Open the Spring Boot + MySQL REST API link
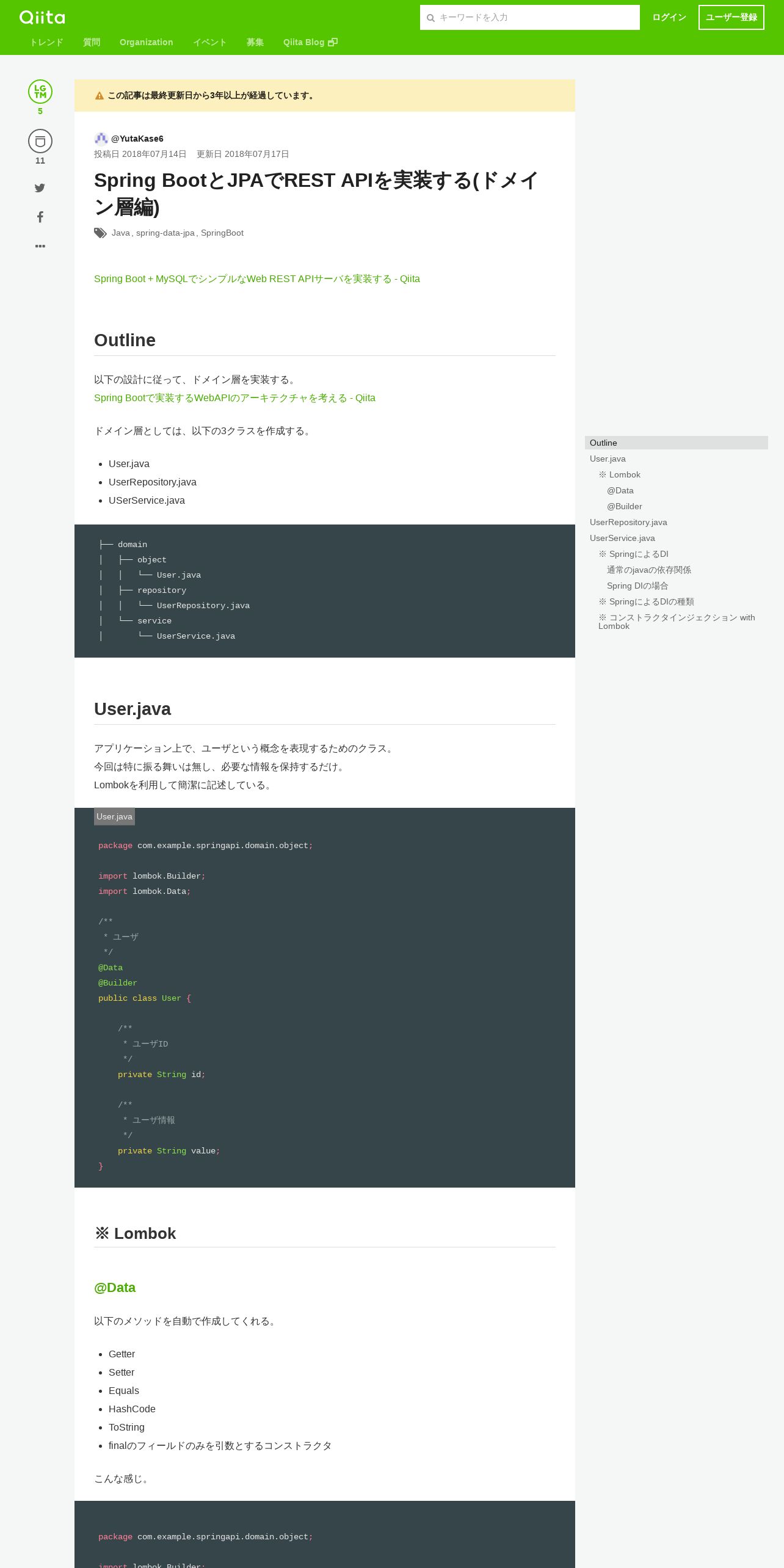 pos(257,279)
